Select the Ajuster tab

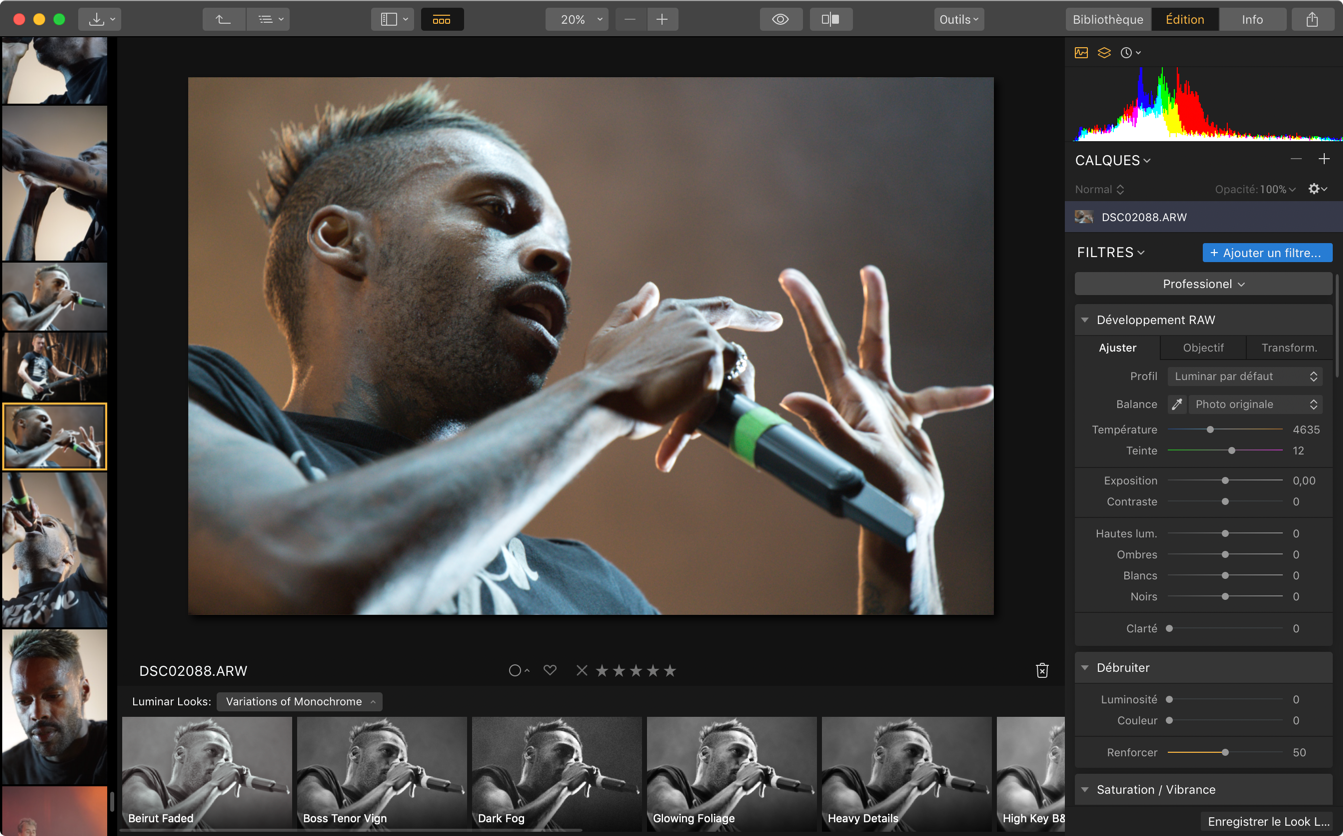[1117, 348]
